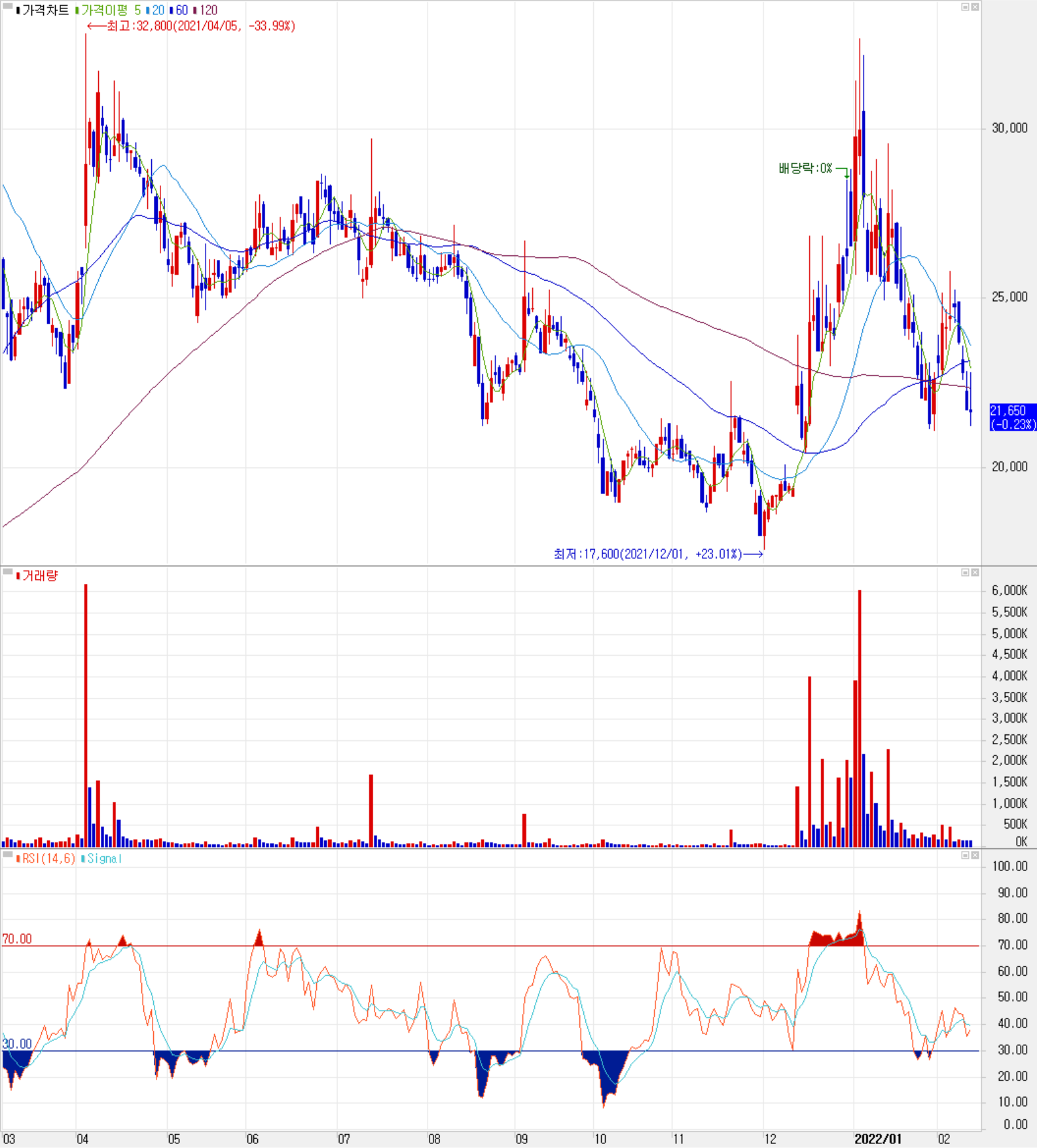Select the 가격이평 5 moving average legend
The width and height of the screenshot is (1037, 1148).
(108, 10)
